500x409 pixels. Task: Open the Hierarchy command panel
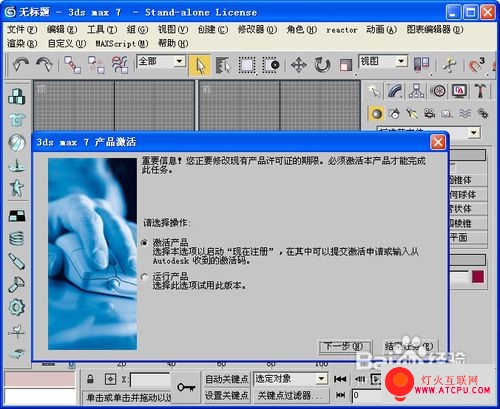point(416,91)
